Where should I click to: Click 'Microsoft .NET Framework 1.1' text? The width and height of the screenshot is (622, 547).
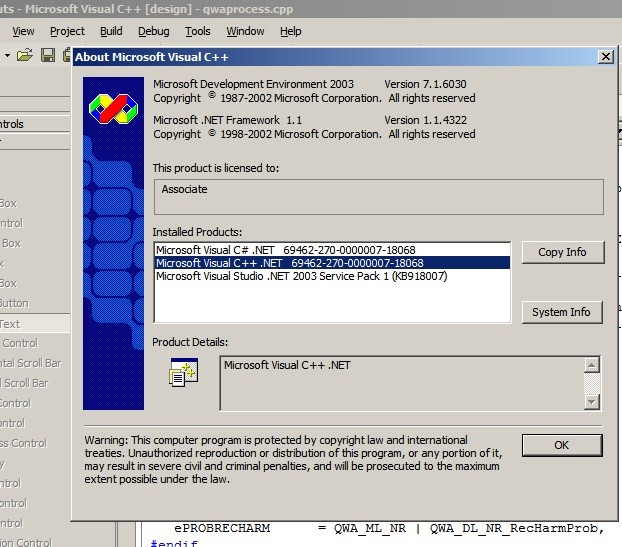click(x=227, y=120)
